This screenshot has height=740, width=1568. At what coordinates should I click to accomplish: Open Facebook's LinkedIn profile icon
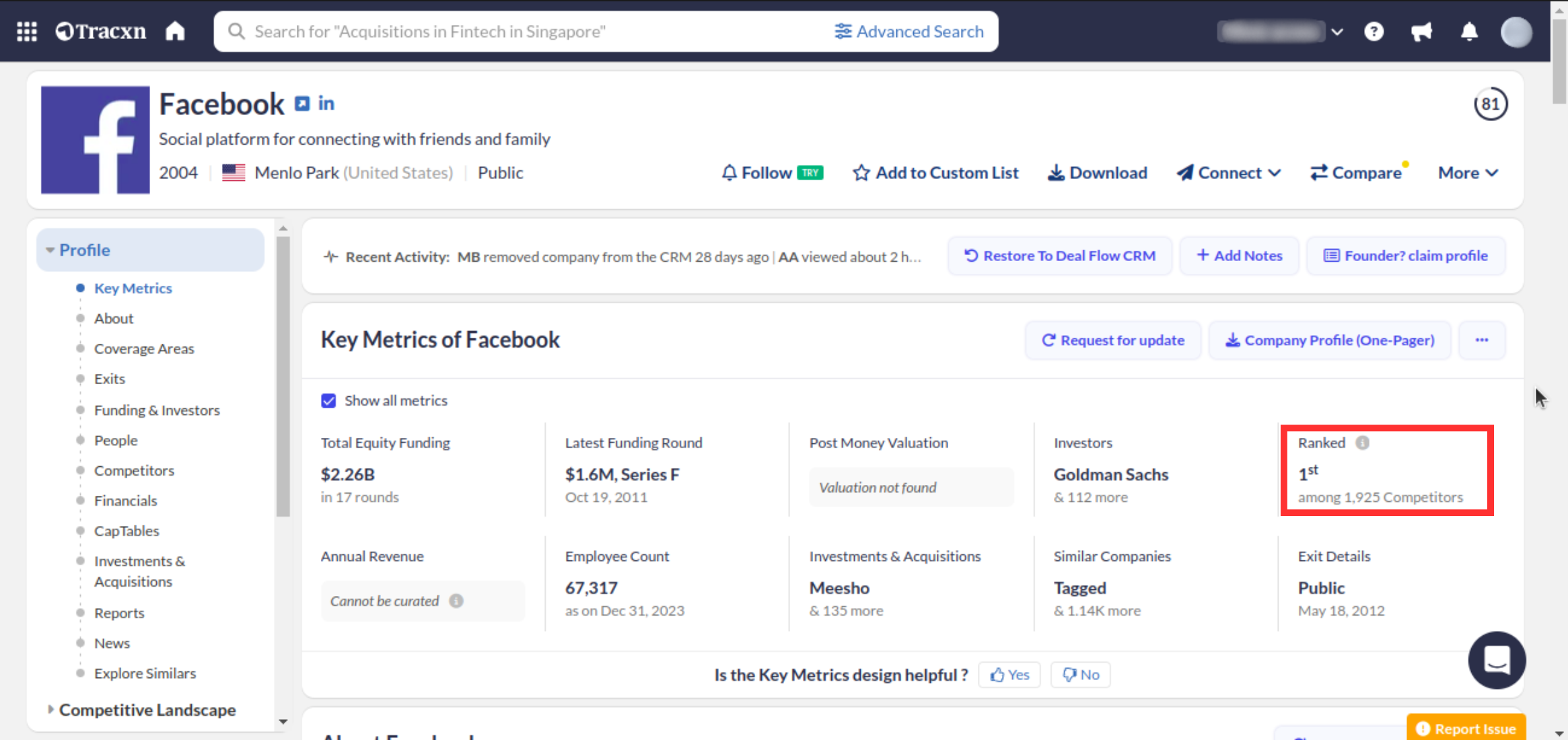[326, 104]
